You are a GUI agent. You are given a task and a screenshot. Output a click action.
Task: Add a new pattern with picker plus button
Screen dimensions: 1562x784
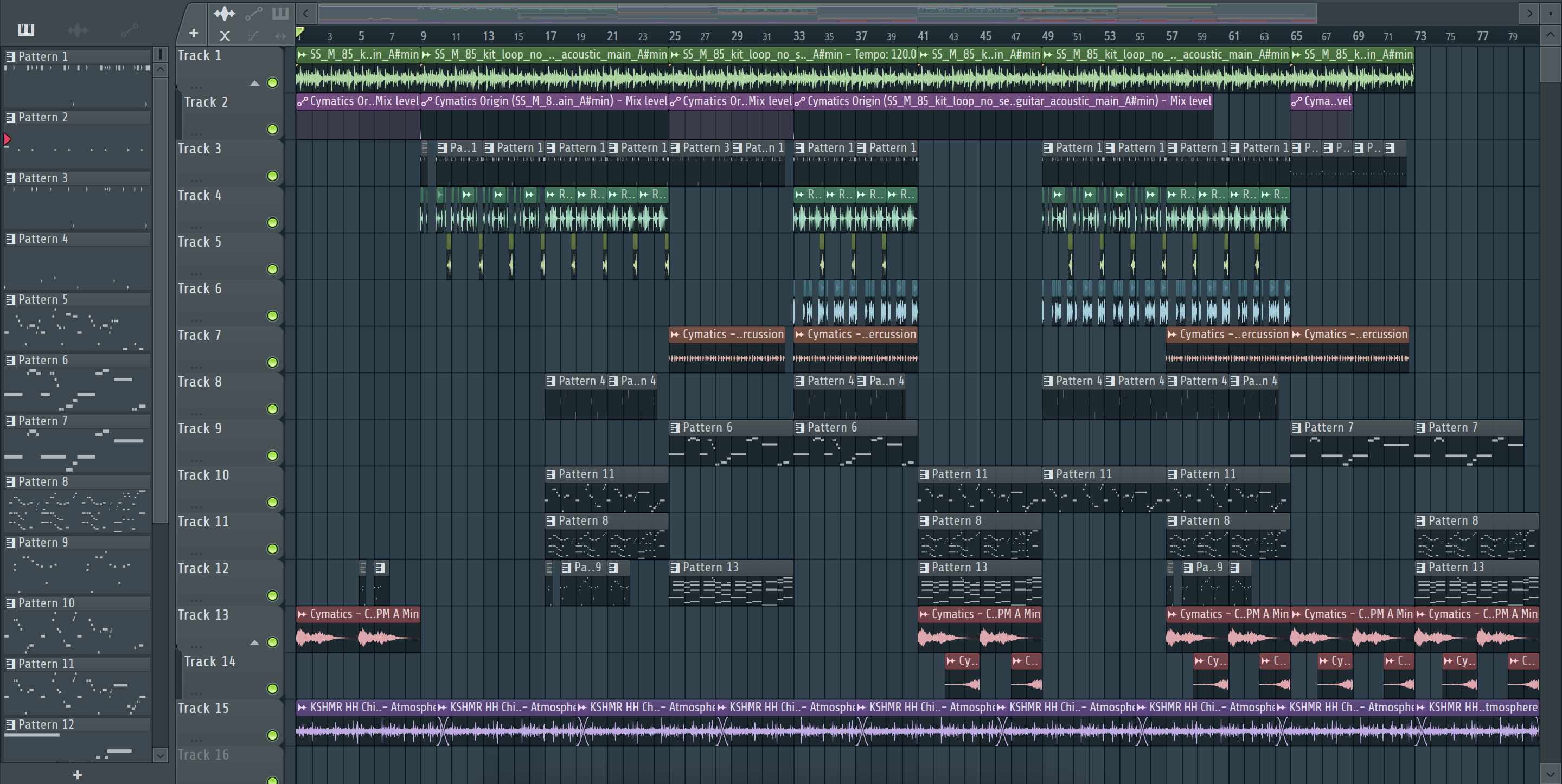tap(78, 774)
